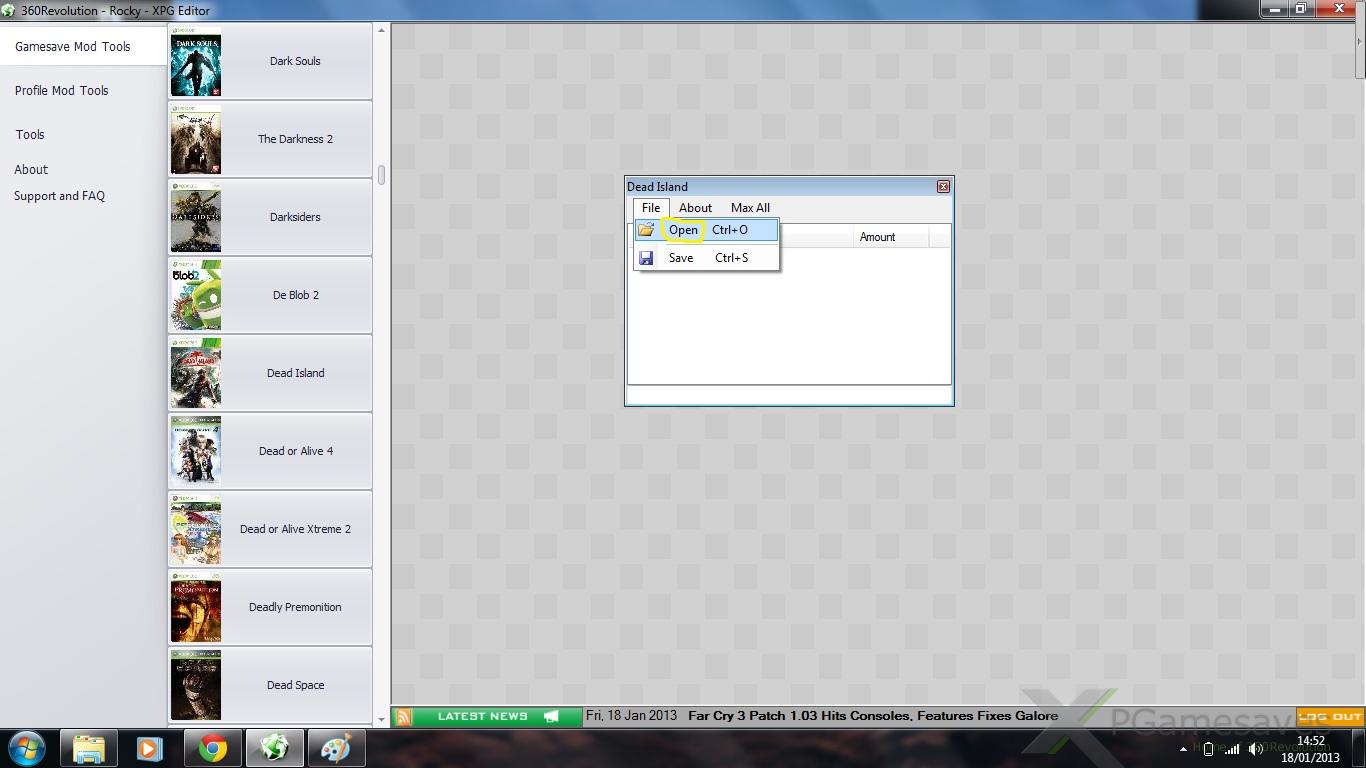Open Support and FAQ link
Image resolution: width=1366 pixels, height=768 pixels.
(59, 196)
